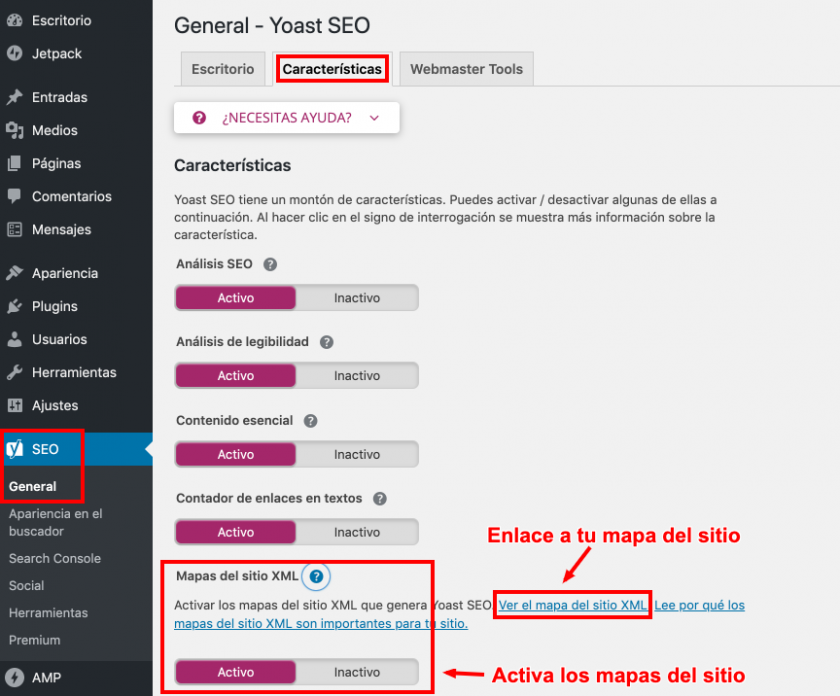Disable Análisis de legibilidad
840x696 pixels.
(x=358, y=375)
